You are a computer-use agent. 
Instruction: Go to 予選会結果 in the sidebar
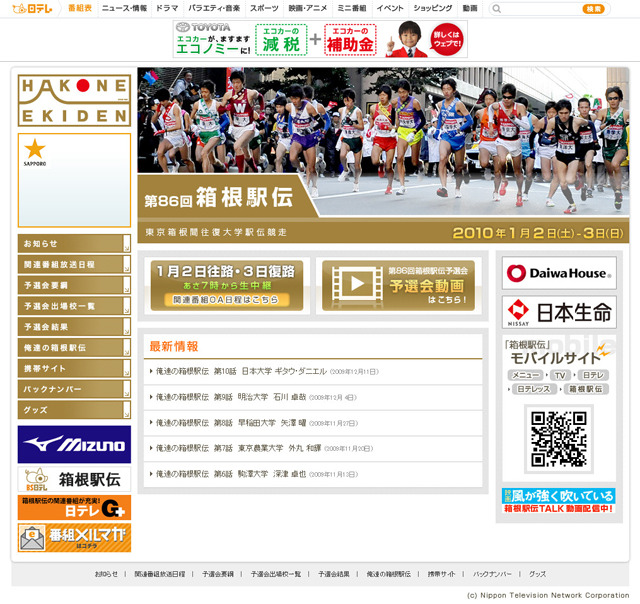pyautogui.click(x=74, y=326)
